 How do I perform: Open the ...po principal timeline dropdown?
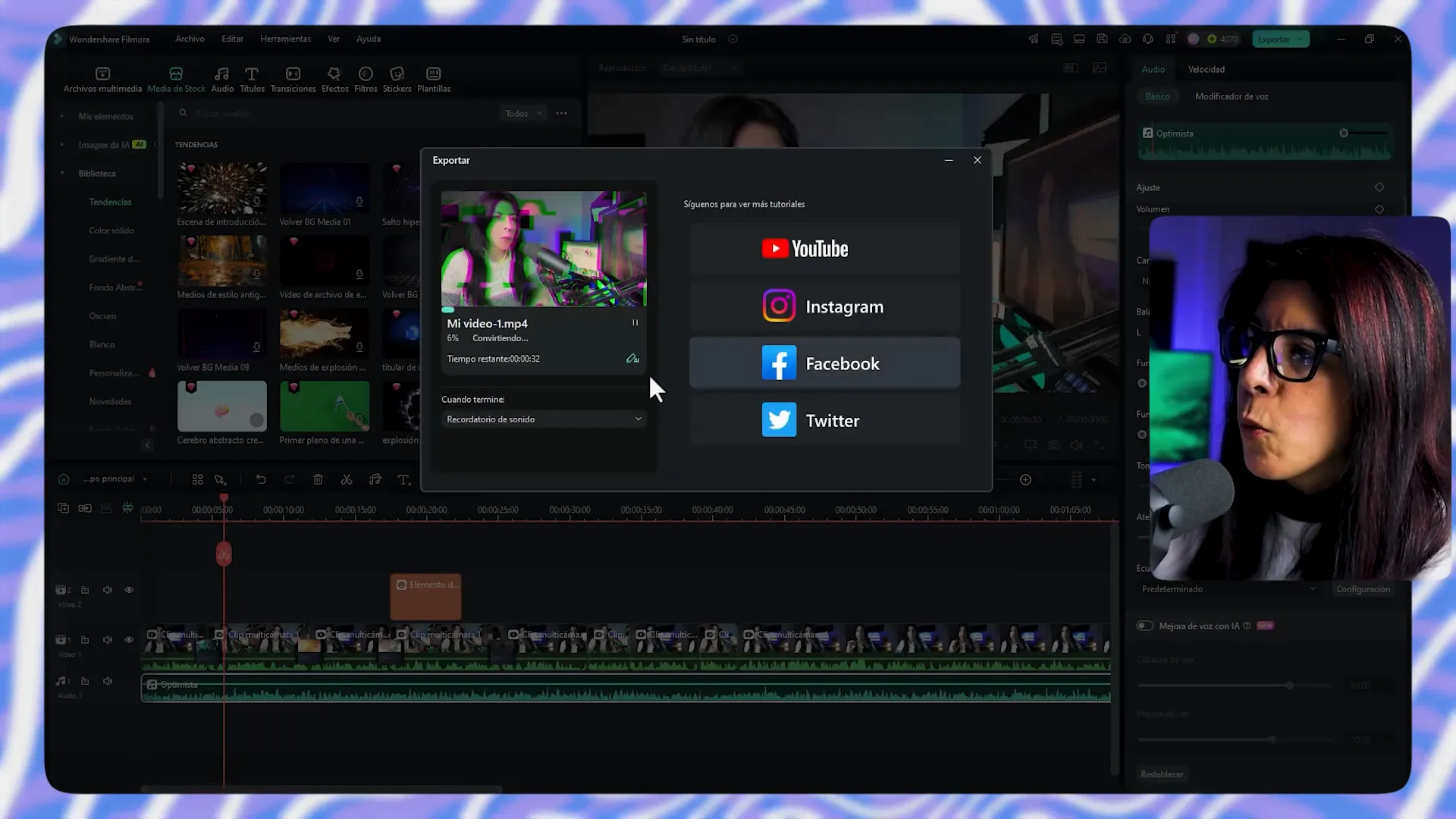(115, 479)
